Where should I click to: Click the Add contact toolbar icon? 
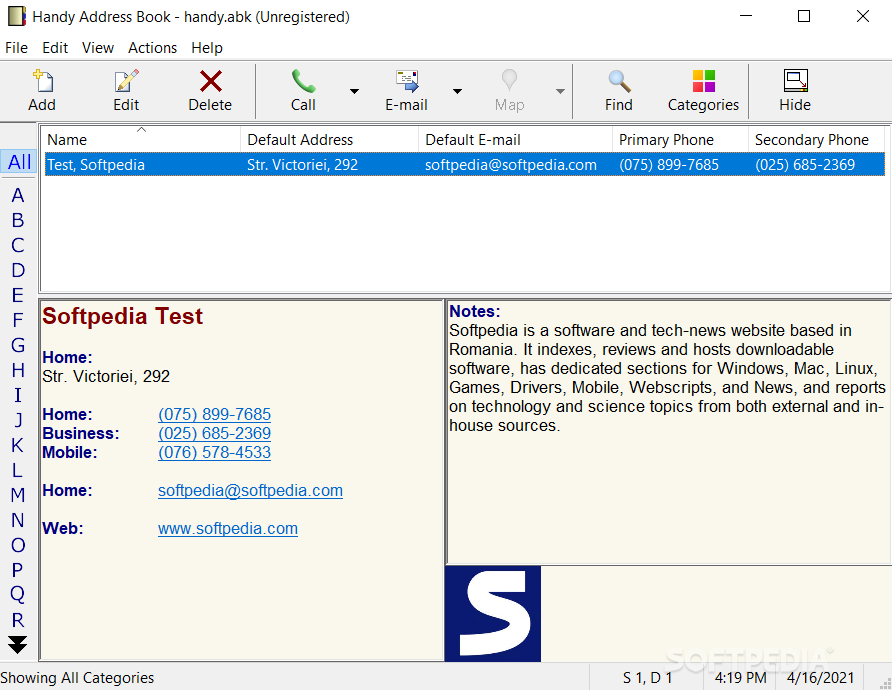click(43, 81)
